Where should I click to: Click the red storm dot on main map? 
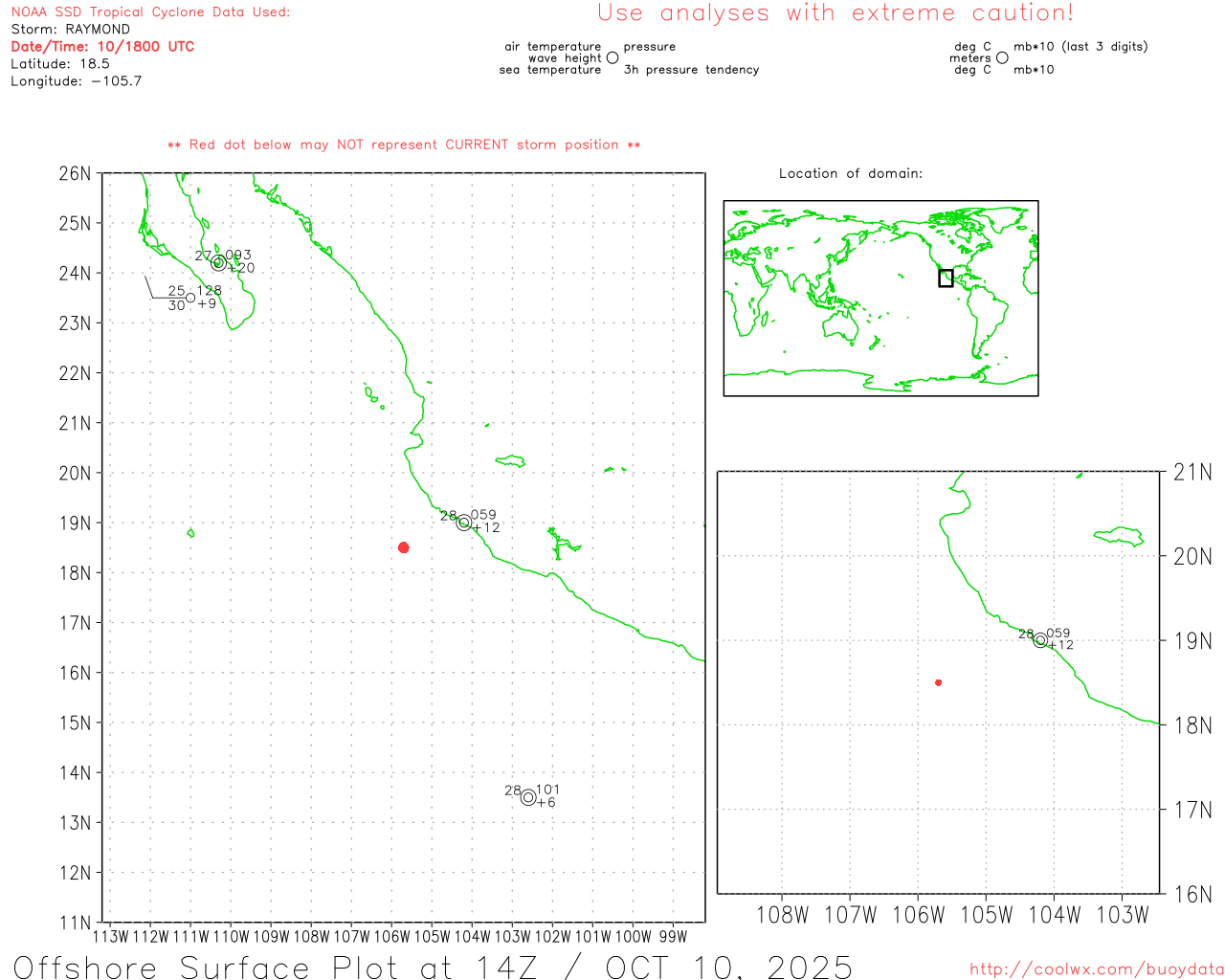(x=404, y=547)
